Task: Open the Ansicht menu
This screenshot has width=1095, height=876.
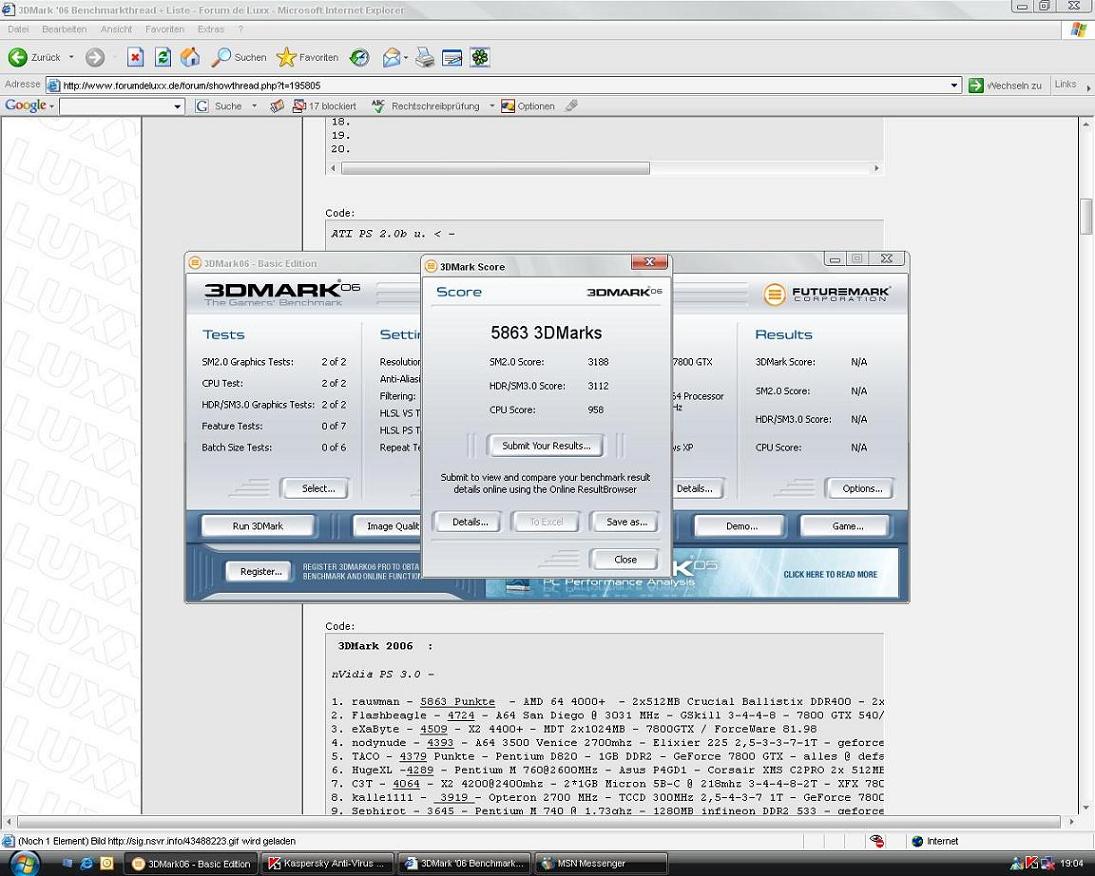Action: coord(116,29)
